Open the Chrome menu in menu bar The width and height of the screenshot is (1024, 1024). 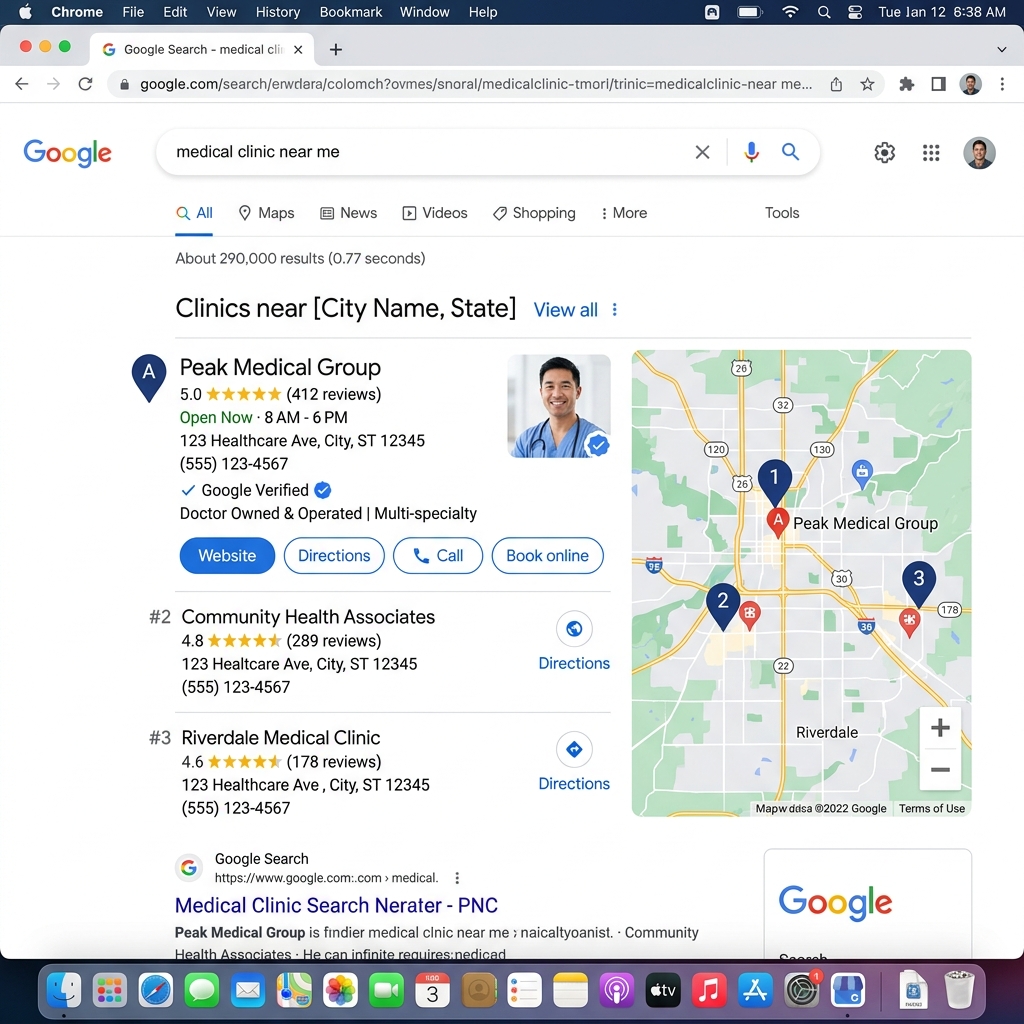tap(77, 12)
